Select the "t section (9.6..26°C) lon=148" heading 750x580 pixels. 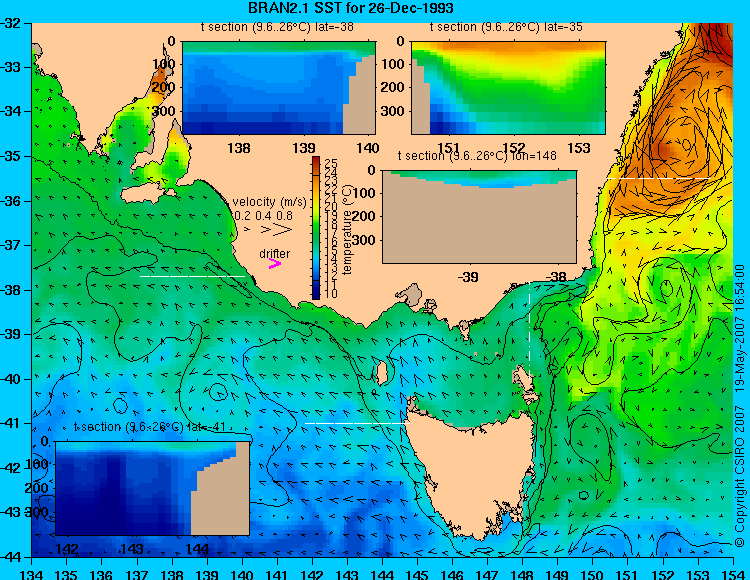[x=477, y=155]
